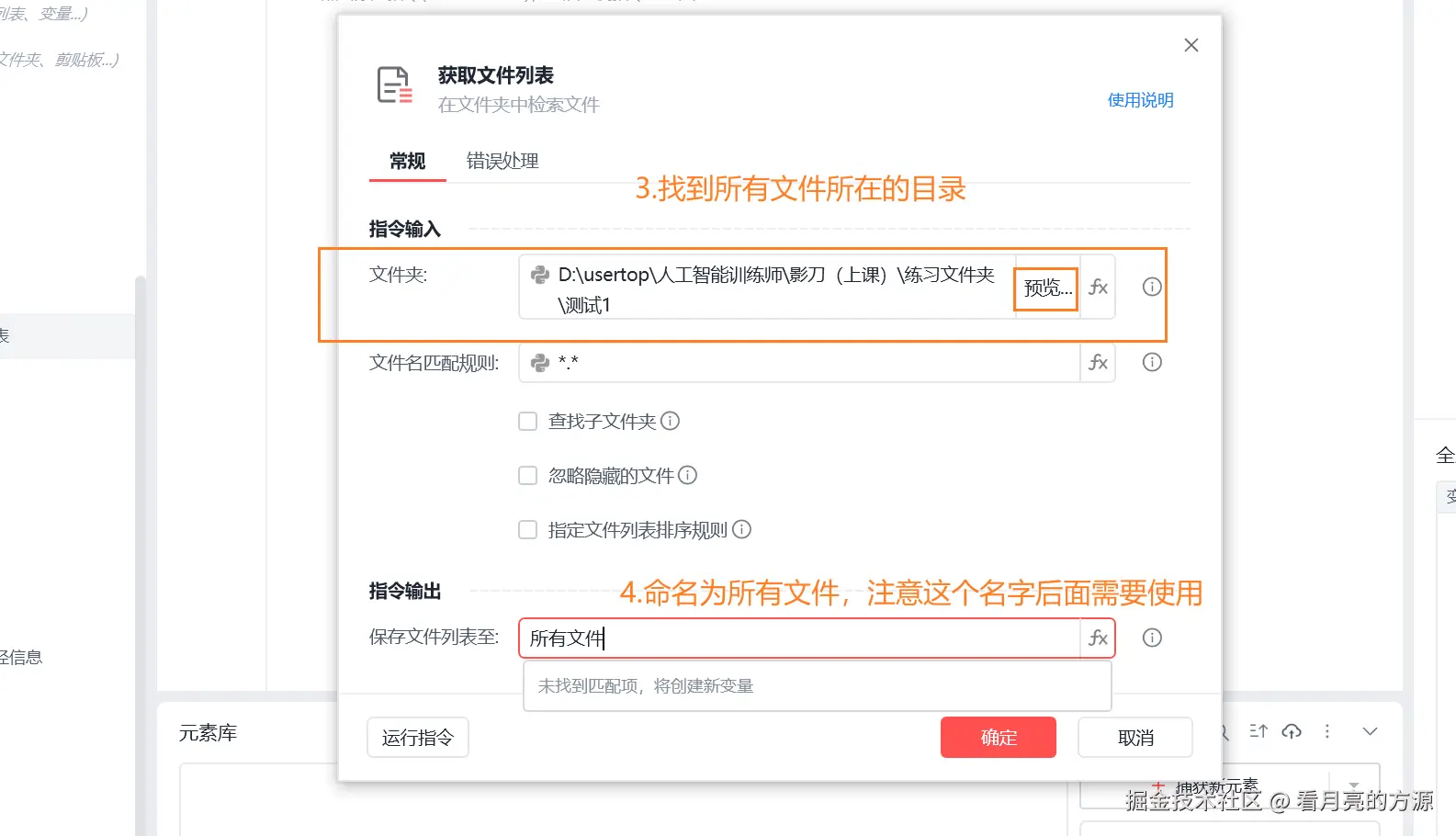Switch to the 错误处理 tab
This screenshot has width=1456, height=836.
(x=502, y=162)
